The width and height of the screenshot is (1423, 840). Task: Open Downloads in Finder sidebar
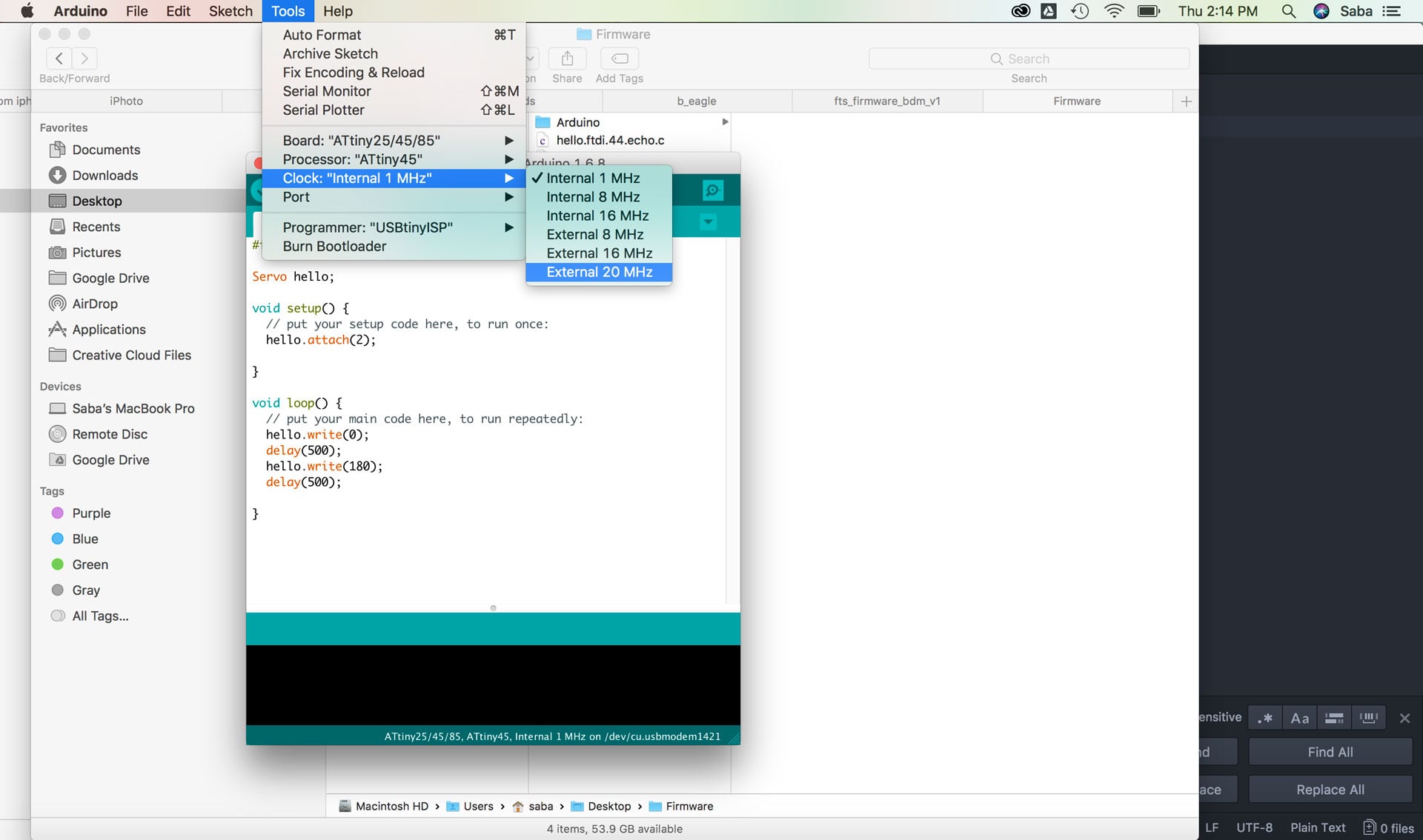pos(105,176)
